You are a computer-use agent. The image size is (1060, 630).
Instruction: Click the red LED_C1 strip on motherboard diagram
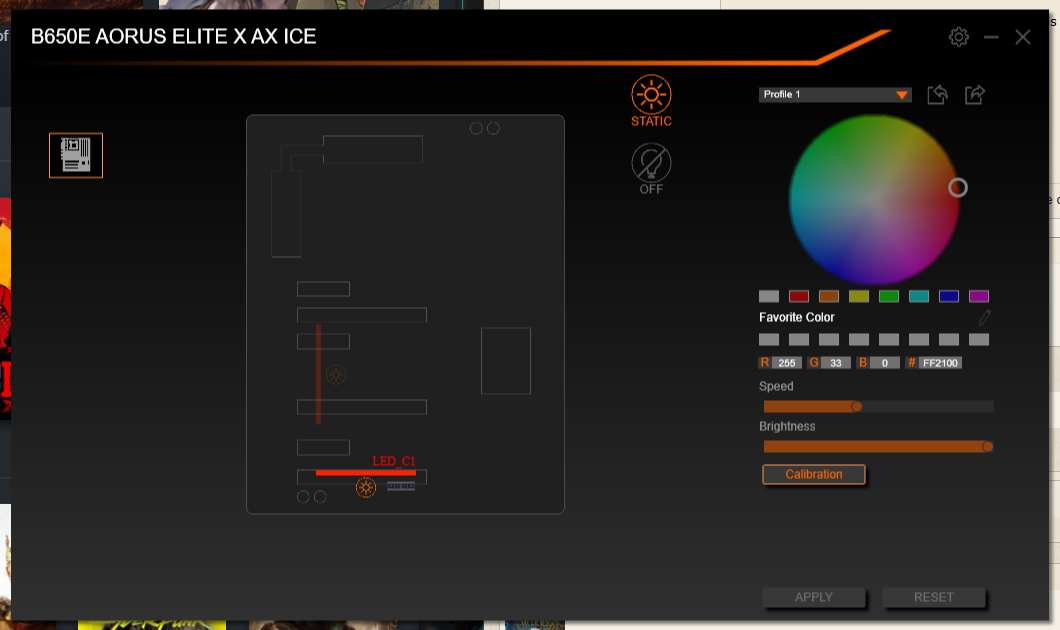pyautogui.click(x=366, y=472)
